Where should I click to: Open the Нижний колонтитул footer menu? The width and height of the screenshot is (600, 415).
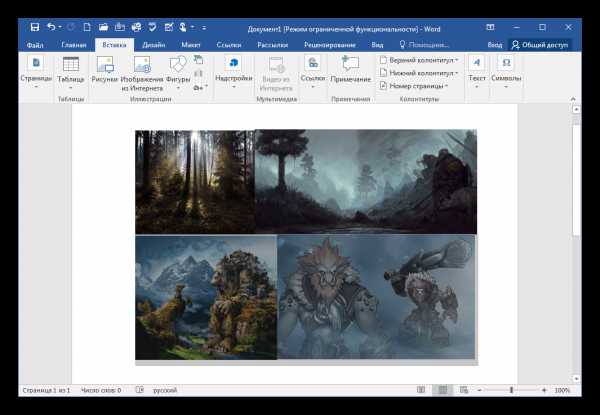pos(419,73)
